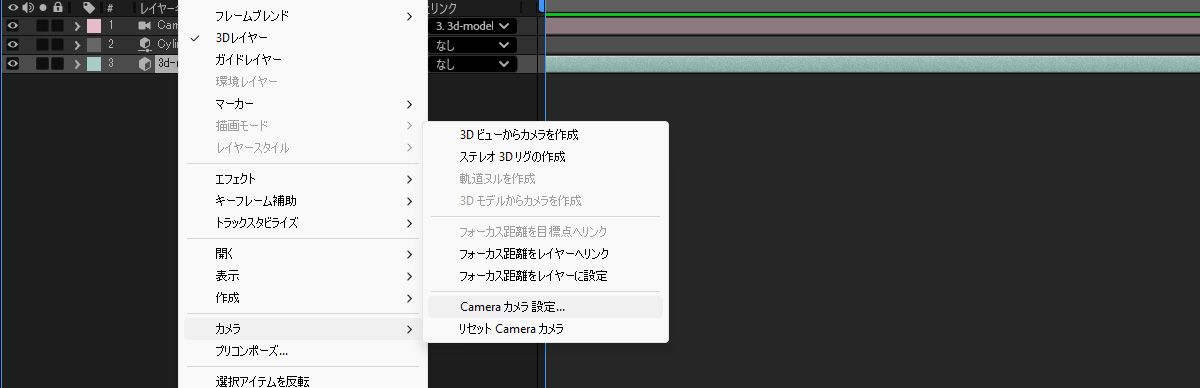Toggle eye icon for layer 3 3d-model
Screen dimensions: 1200x388
coord(12,64)
